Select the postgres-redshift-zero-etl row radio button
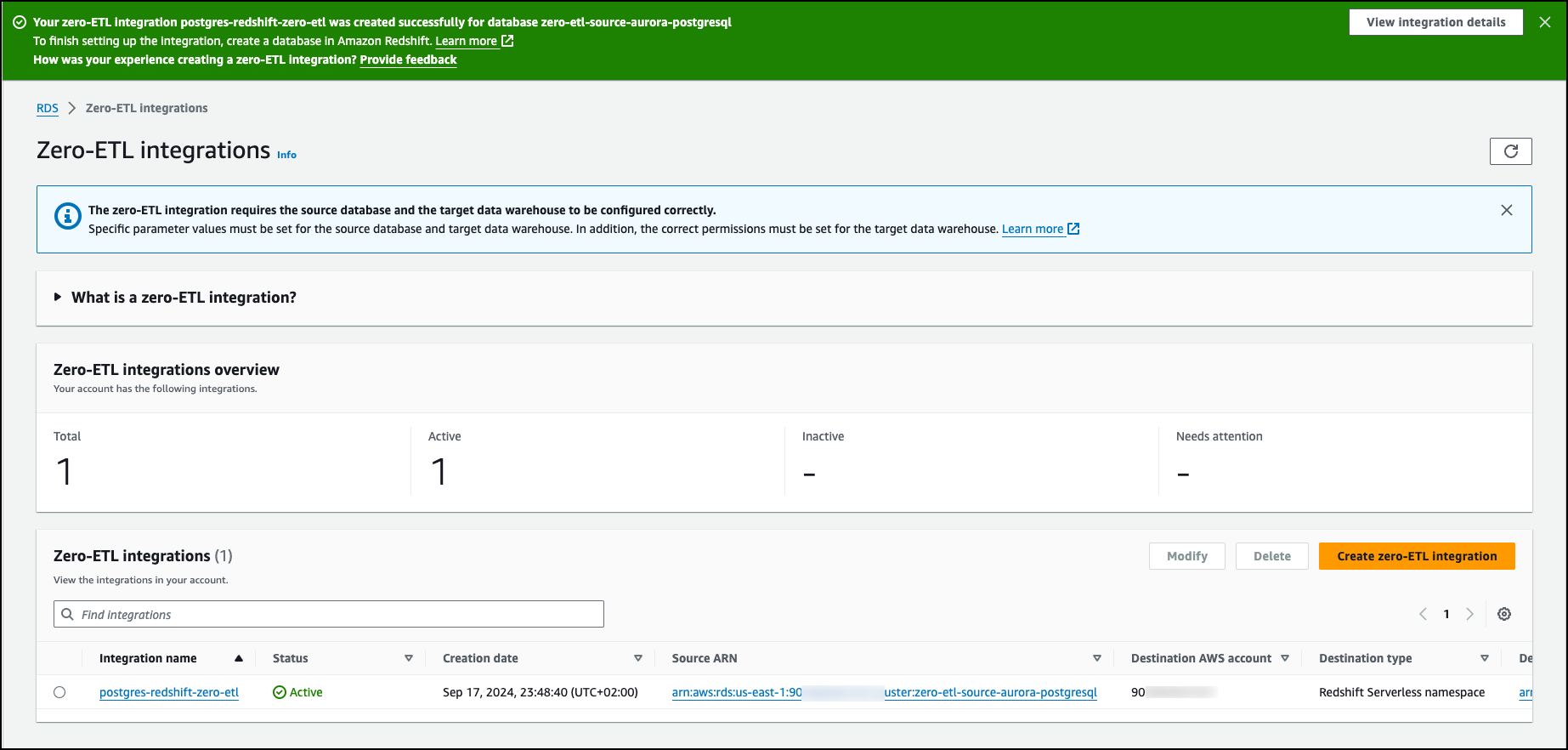The height and width of the screenshot is (750, 1568). click(59, 692)
